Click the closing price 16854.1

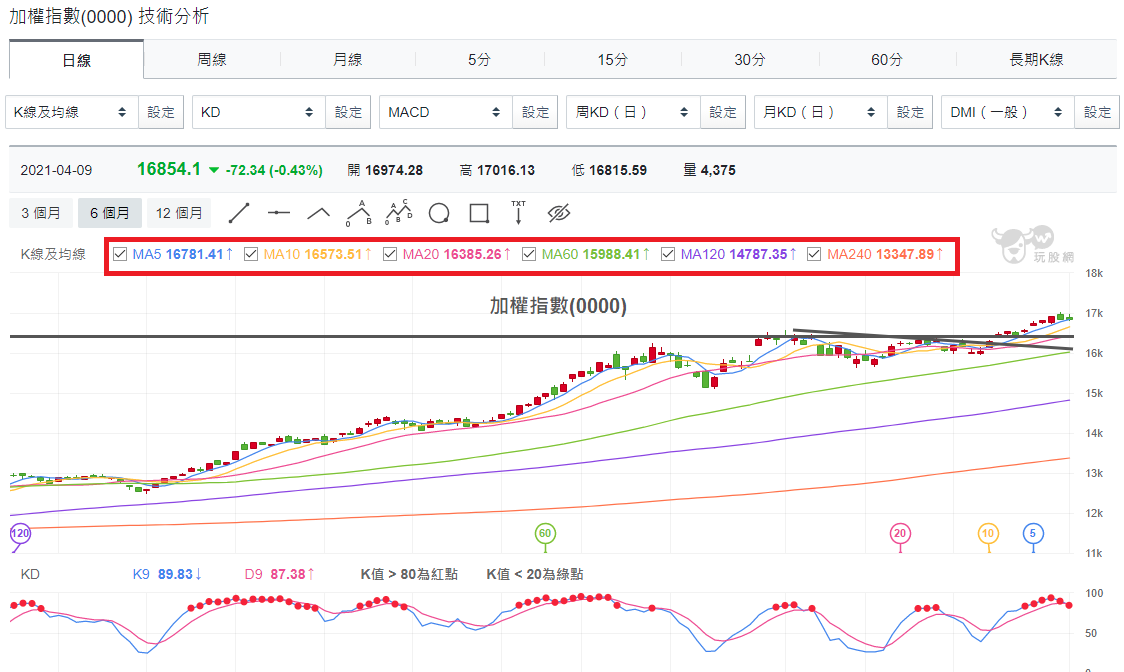coord(168,169)
